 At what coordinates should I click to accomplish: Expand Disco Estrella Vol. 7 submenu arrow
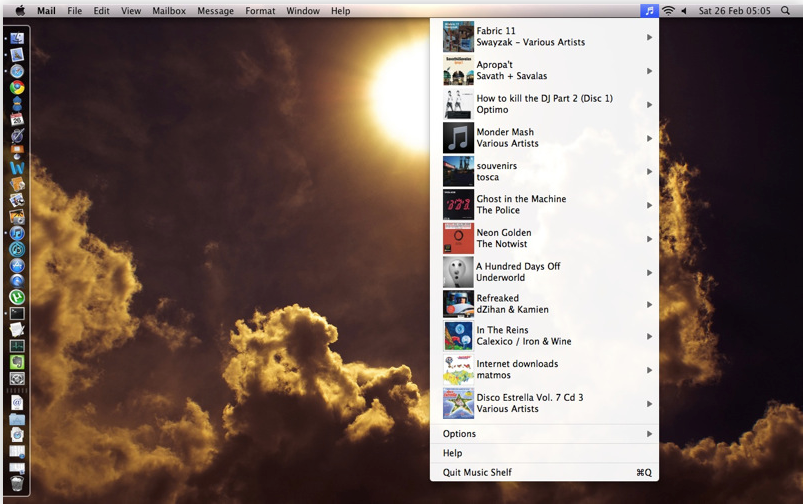649,404
